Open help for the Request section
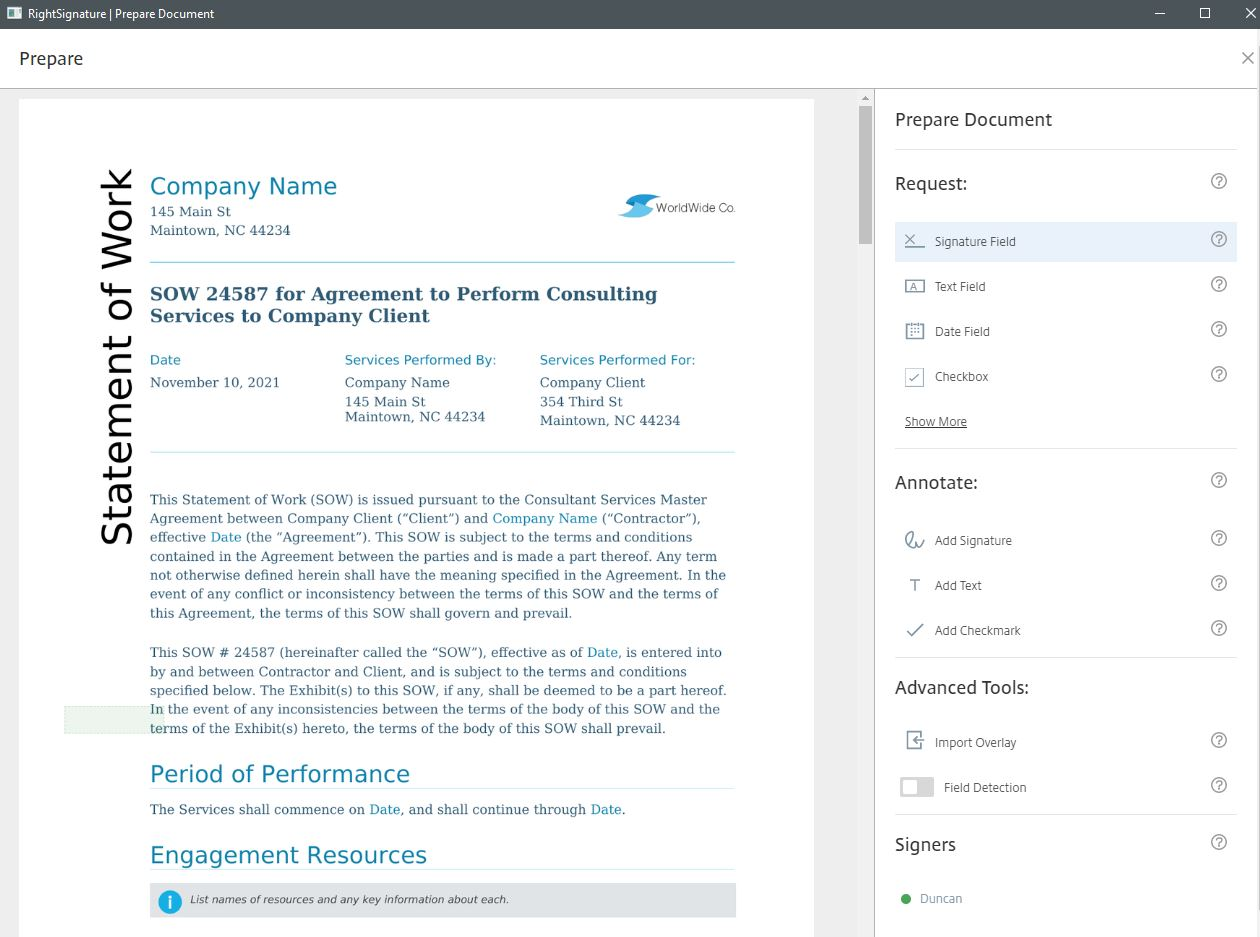The width and height of the screenshot is (1260, 937). tap(1219, 181)
